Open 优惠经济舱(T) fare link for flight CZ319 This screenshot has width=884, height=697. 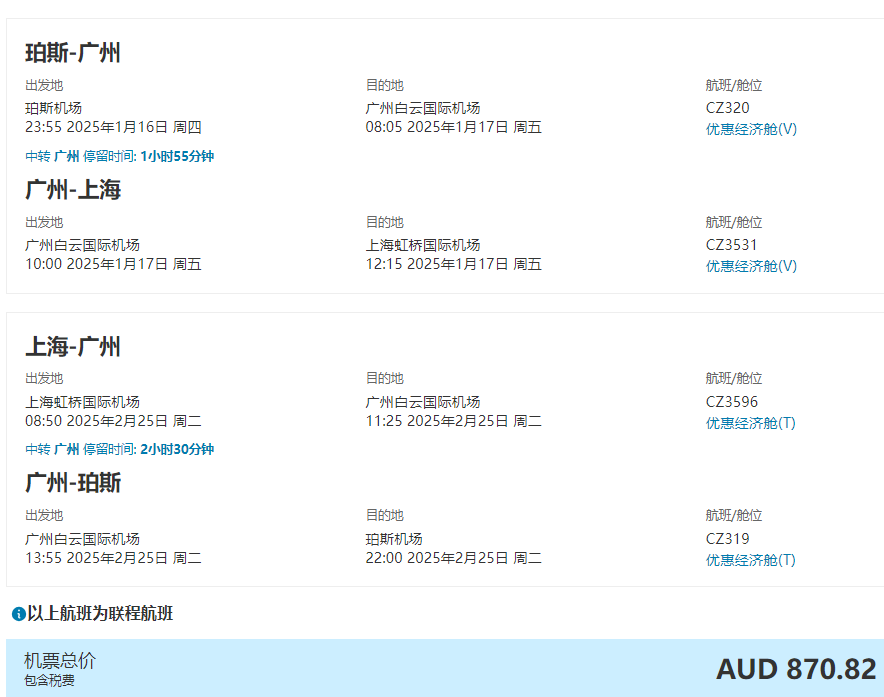[750, 560]
